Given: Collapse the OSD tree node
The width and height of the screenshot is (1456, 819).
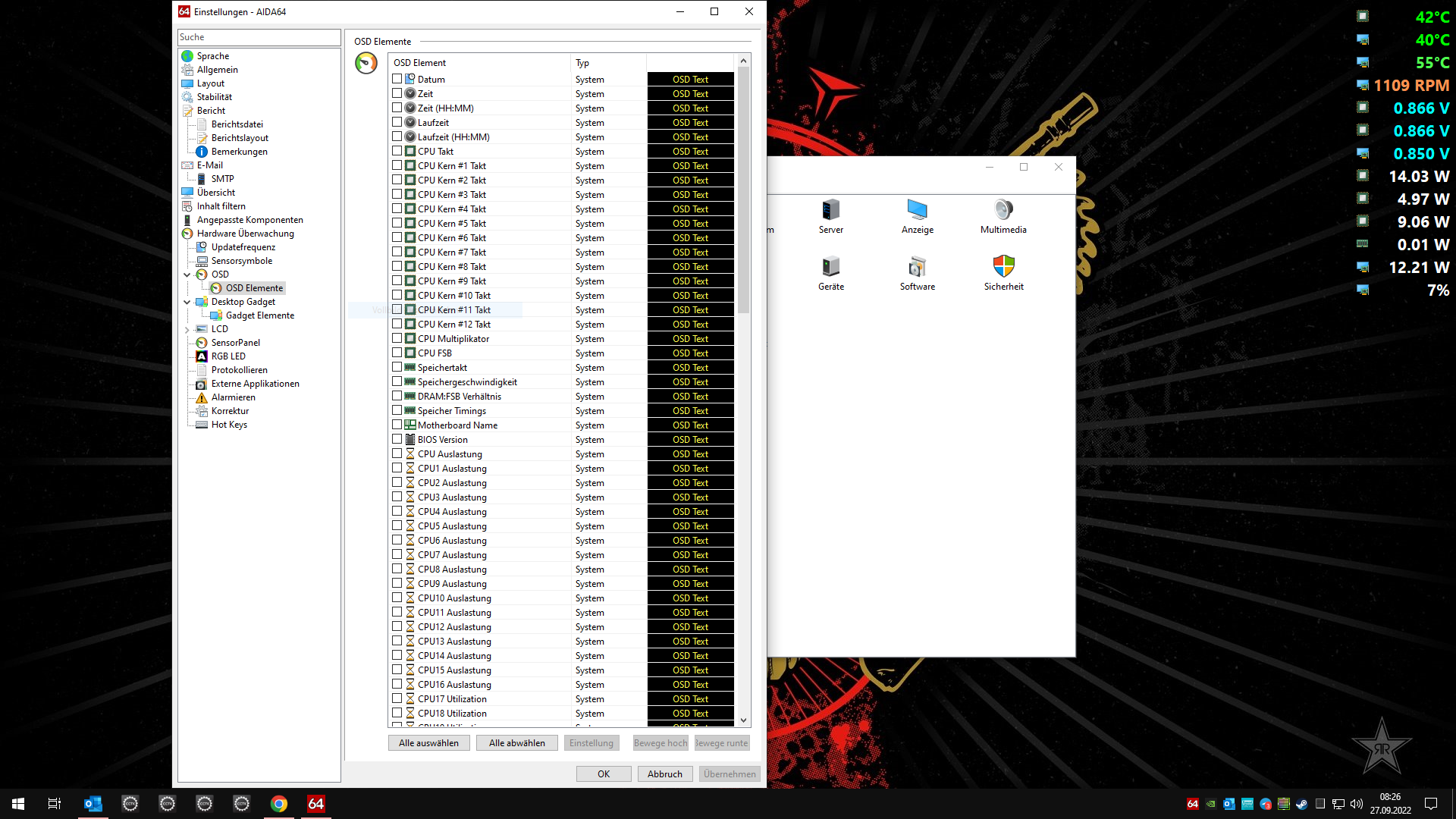Looking at the screenshot, I should click(x=187, y=275).
